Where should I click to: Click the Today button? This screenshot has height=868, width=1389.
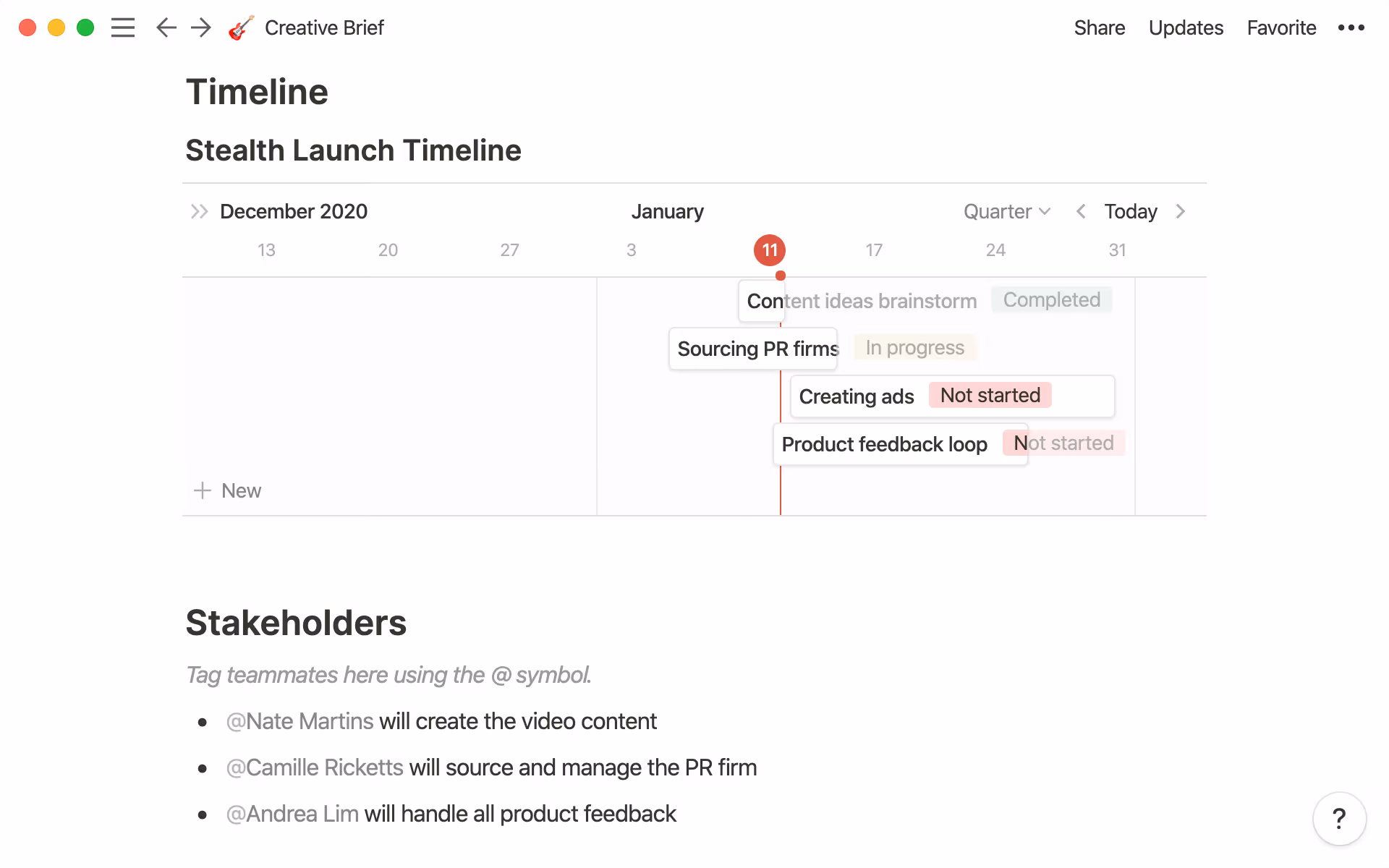[x=1129, y=211]
